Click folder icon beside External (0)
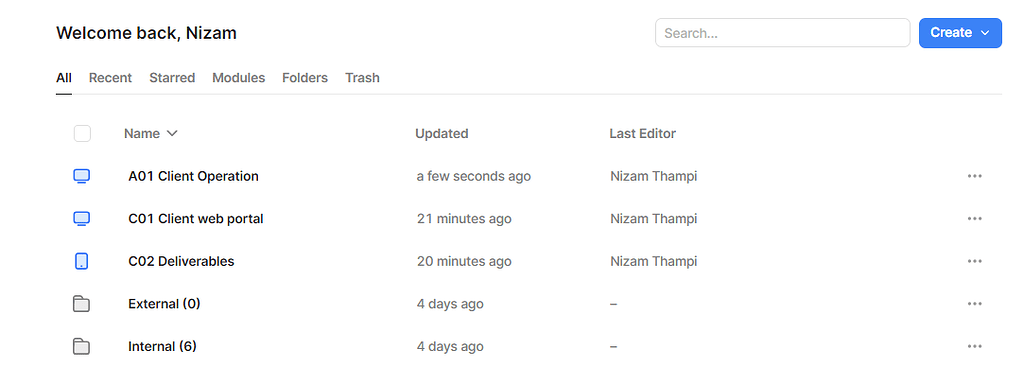 click(82, 304)
